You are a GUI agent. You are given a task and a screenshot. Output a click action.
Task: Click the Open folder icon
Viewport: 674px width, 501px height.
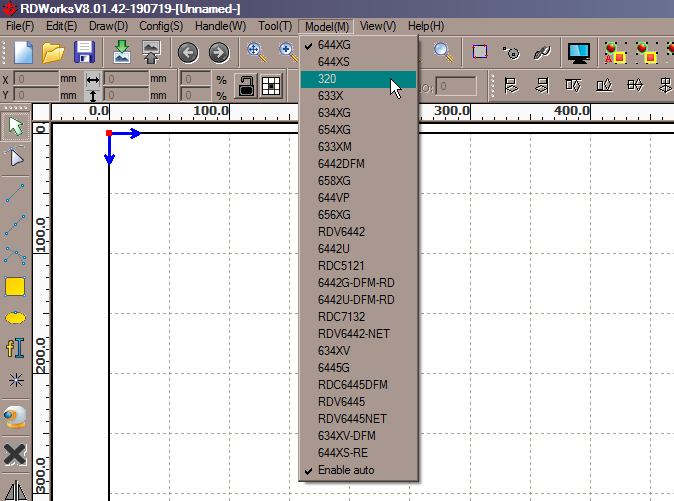[53, 53]
